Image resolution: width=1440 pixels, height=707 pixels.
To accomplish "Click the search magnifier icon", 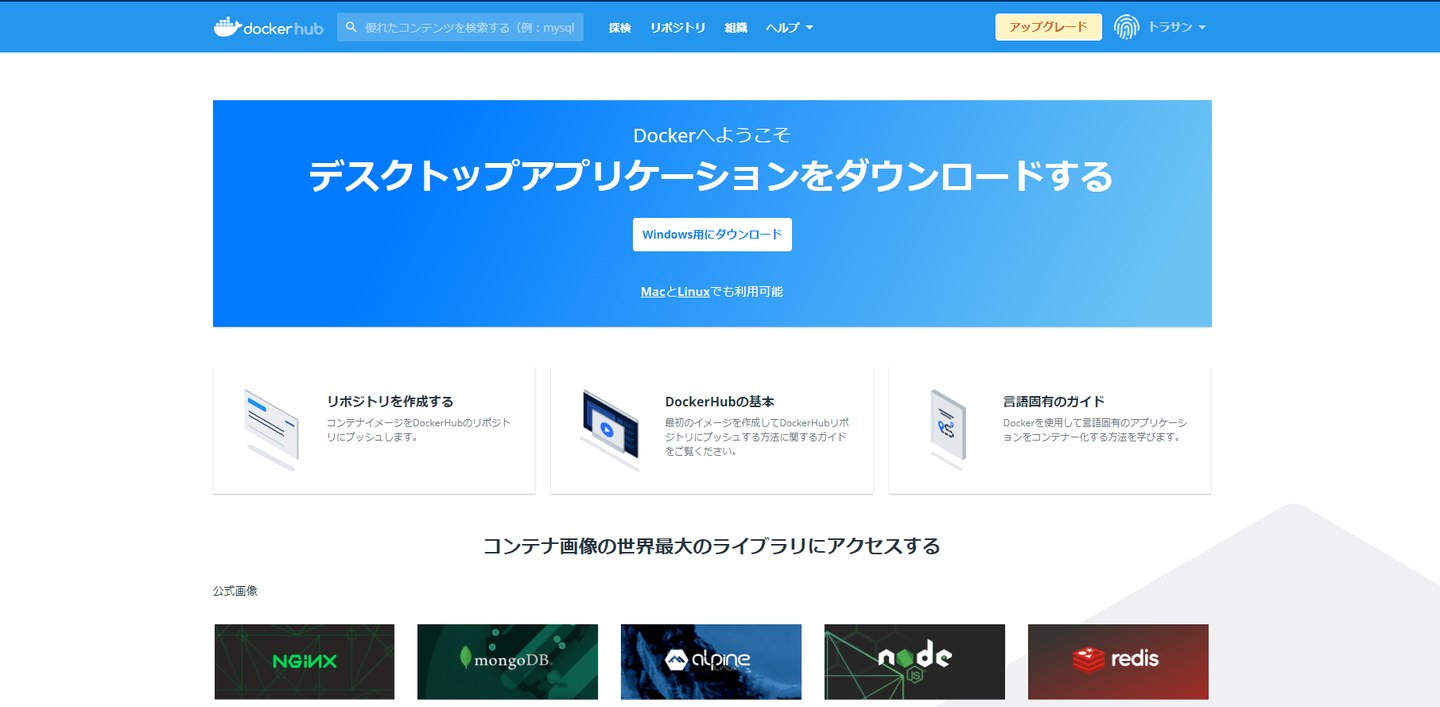I will point(352,27).
